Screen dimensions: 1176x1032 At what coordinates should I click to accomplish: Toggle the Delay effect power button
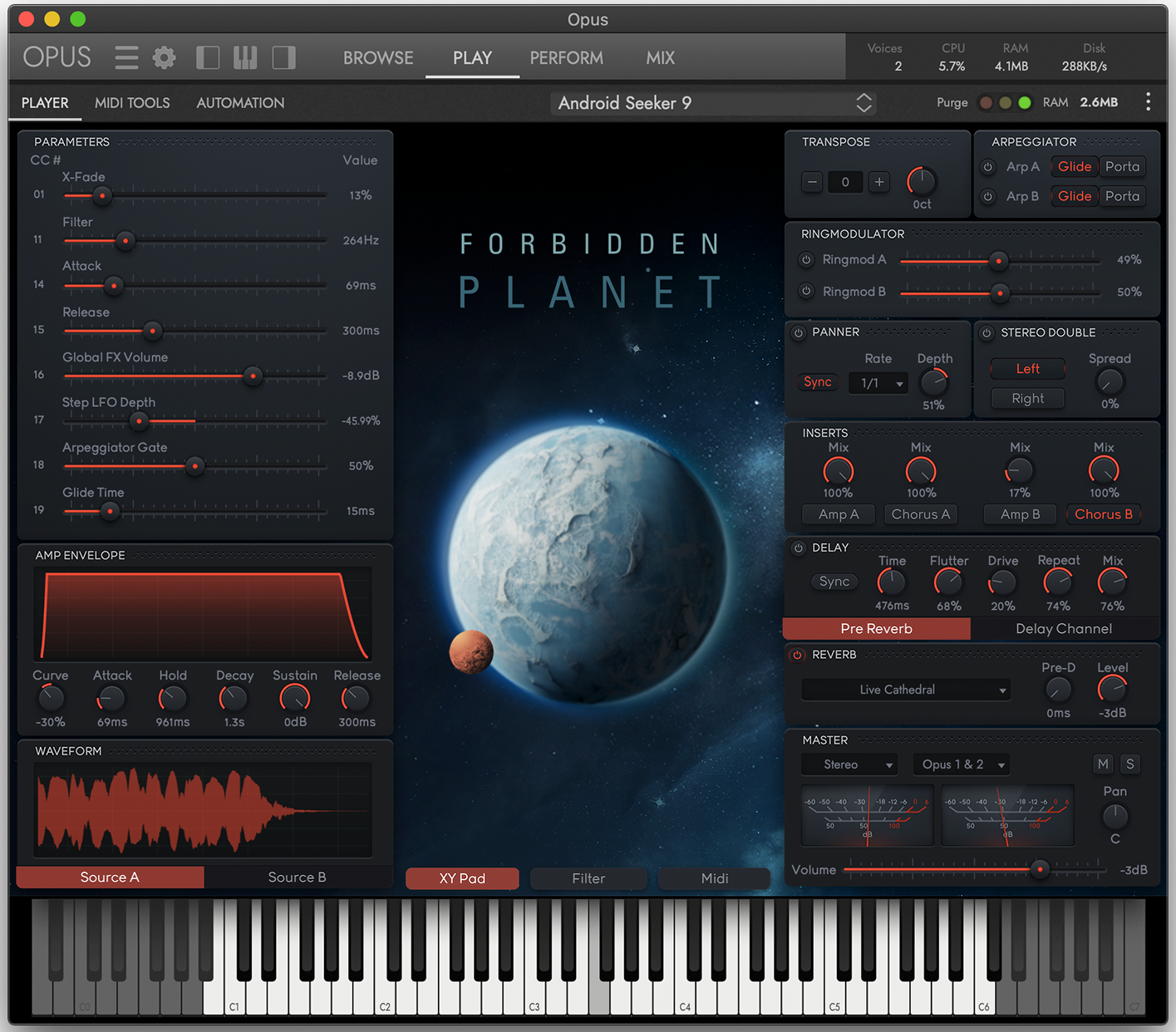click(797, 548)
